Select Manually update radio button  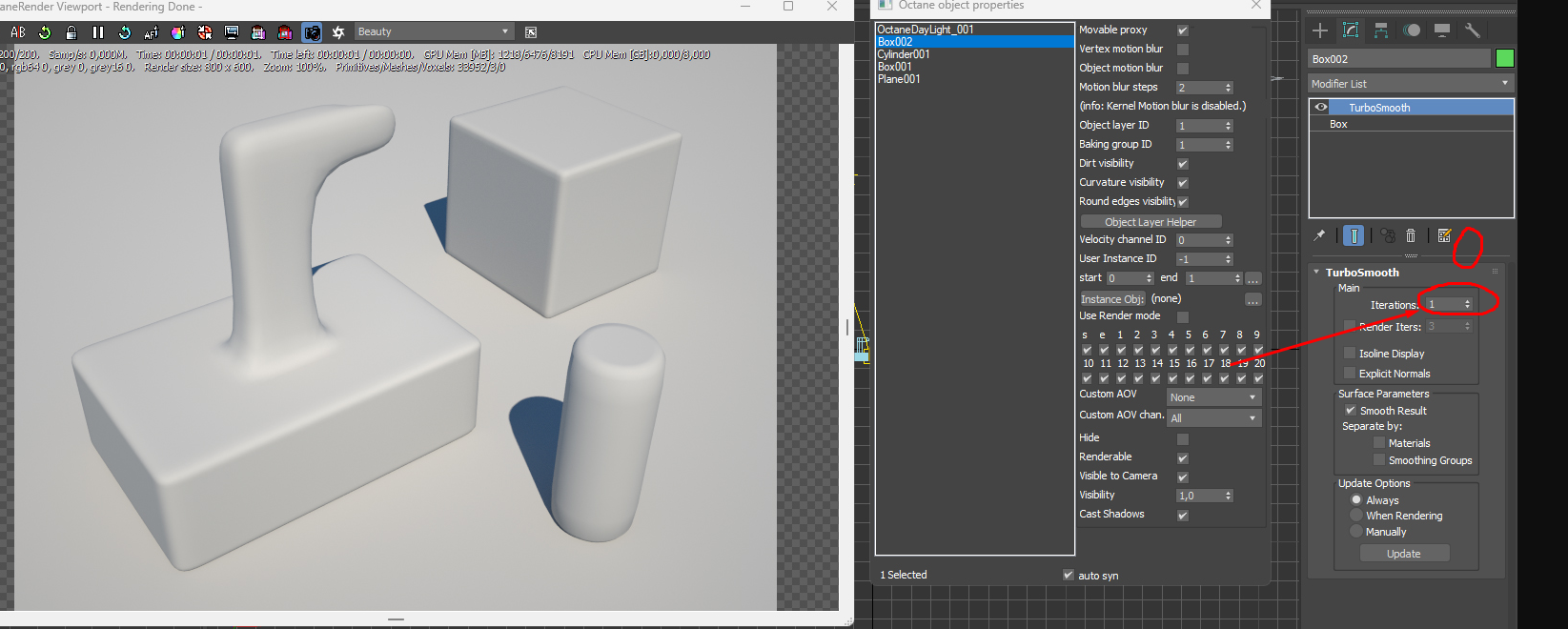(1356, 531)
